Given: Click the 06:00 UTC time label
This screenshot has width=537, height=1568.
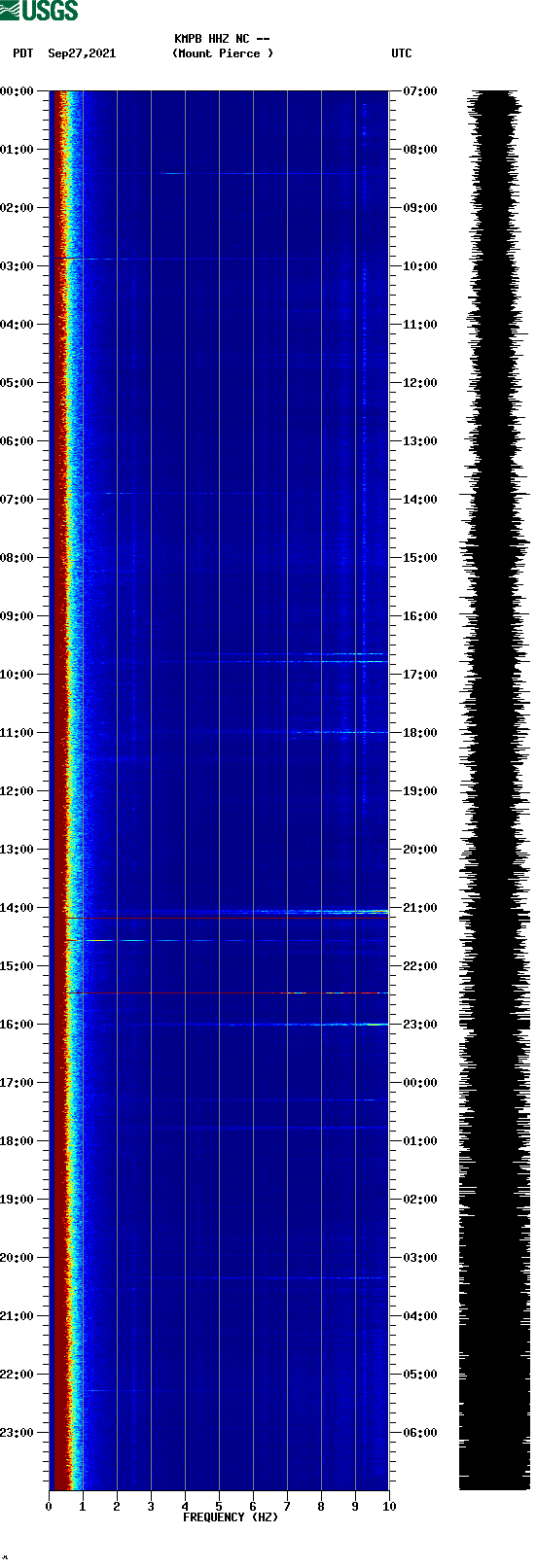Looking at the screenshot, I should click(420, 1433).
